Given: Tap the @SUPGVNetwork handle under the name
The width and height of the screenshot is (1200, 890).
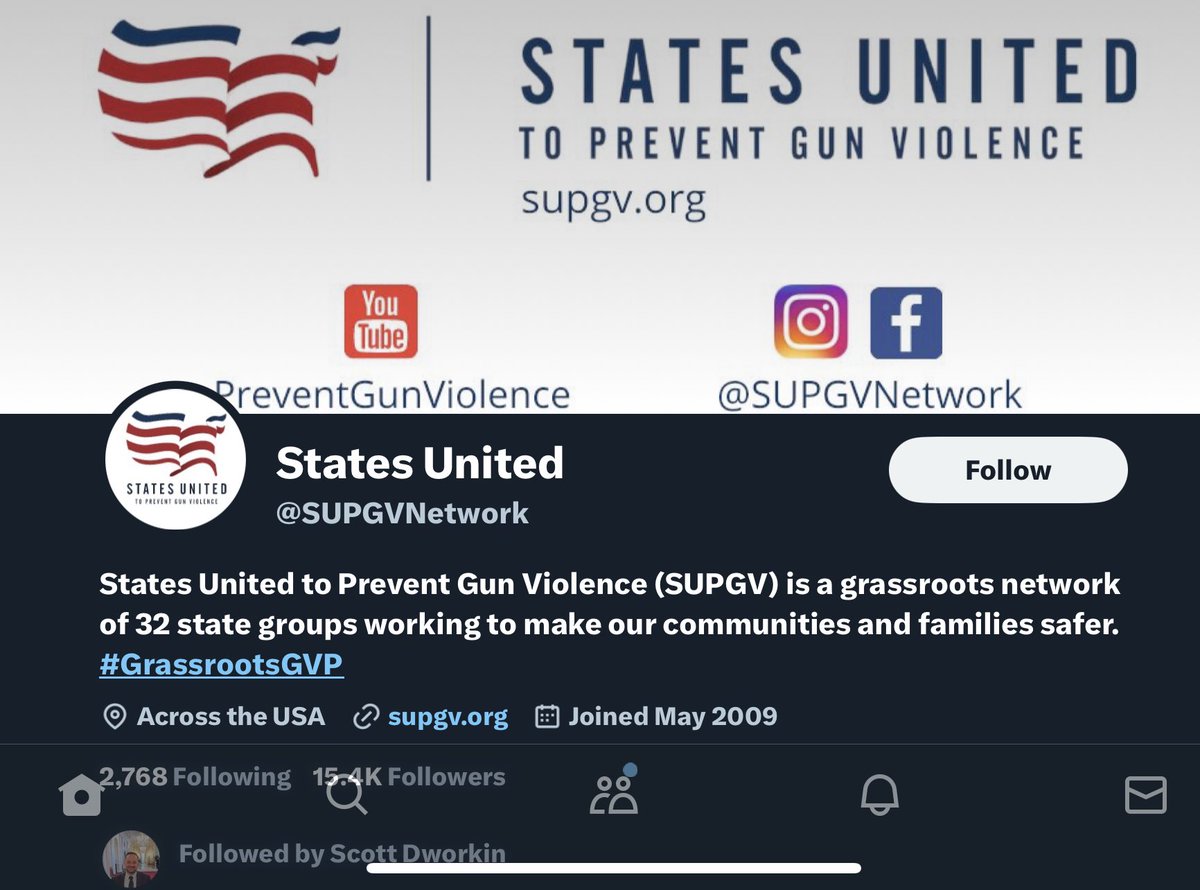Looking at the screenshot, I should 402,514.
